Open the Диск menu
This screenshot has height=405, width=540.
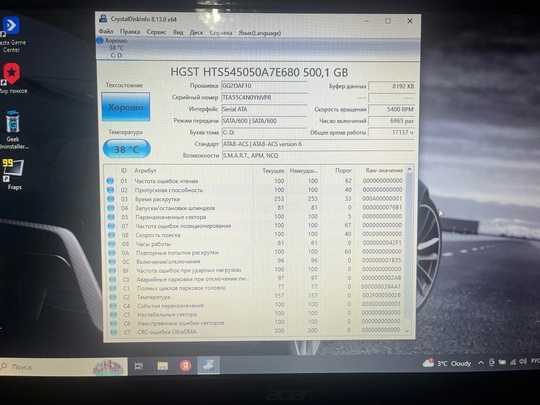click(x=196, y=33)
